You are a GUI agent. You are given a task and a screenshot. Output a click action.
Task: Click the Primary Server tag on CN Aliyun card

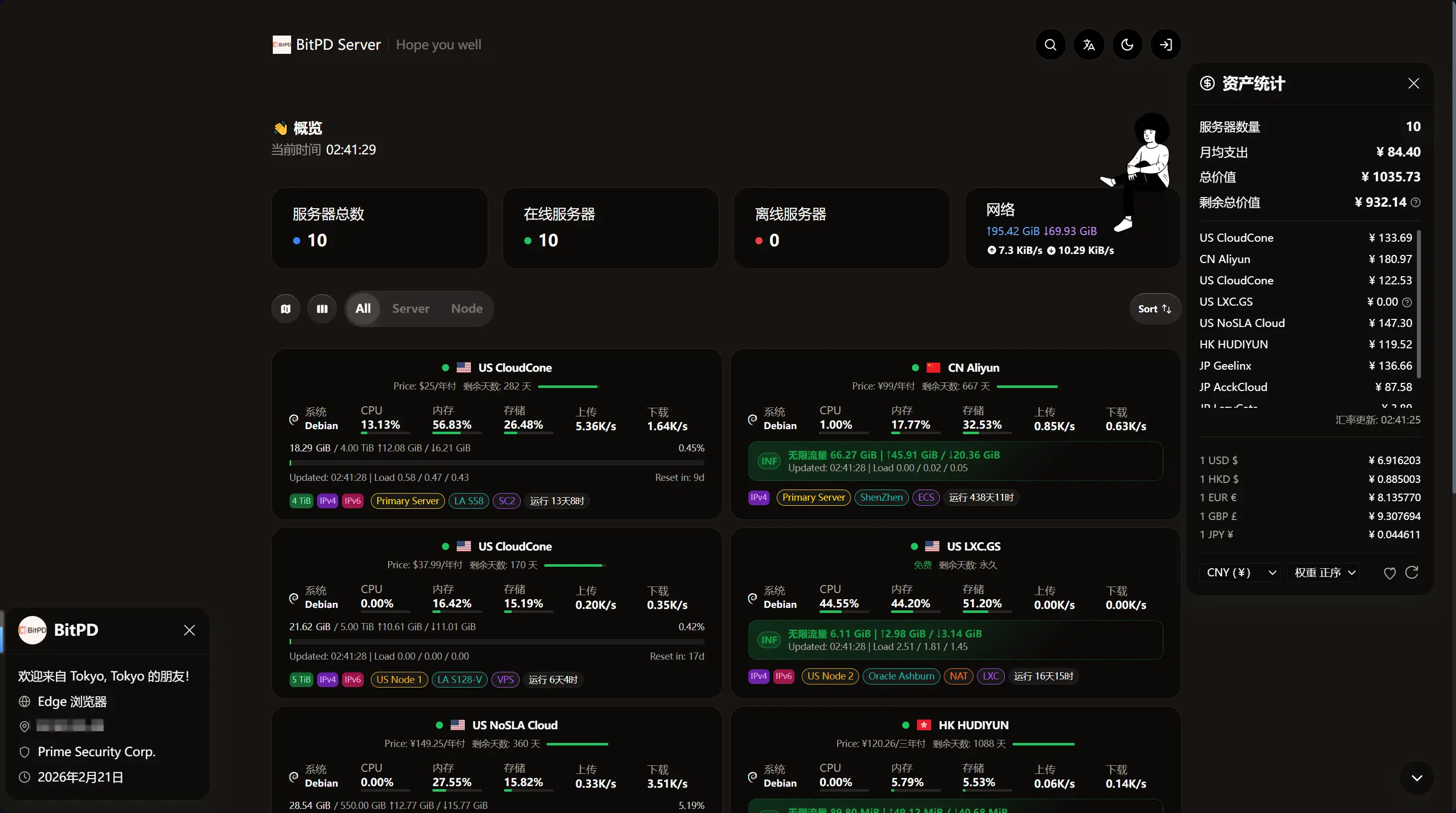(x=813, y=498)
